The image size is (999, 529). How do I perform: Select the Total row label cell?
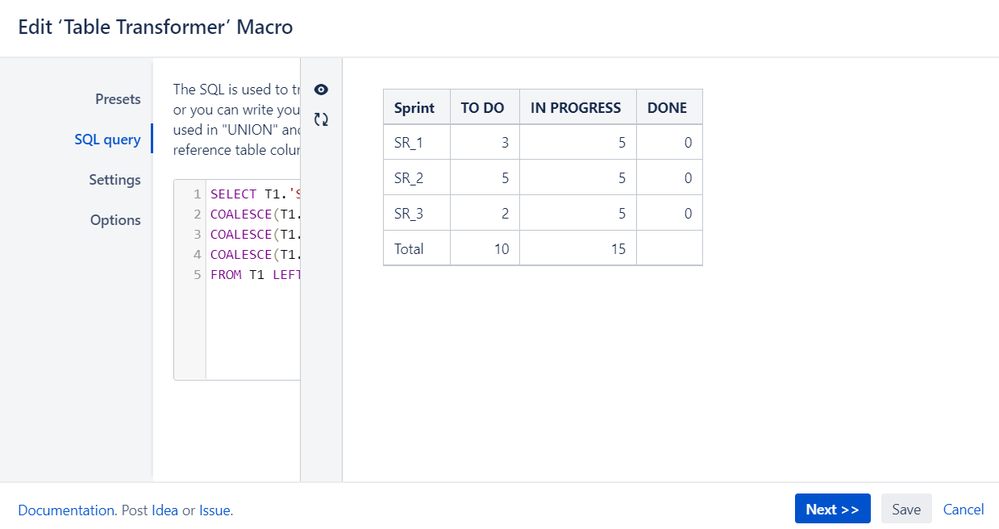pyautogui.click(x=409, y=249)
